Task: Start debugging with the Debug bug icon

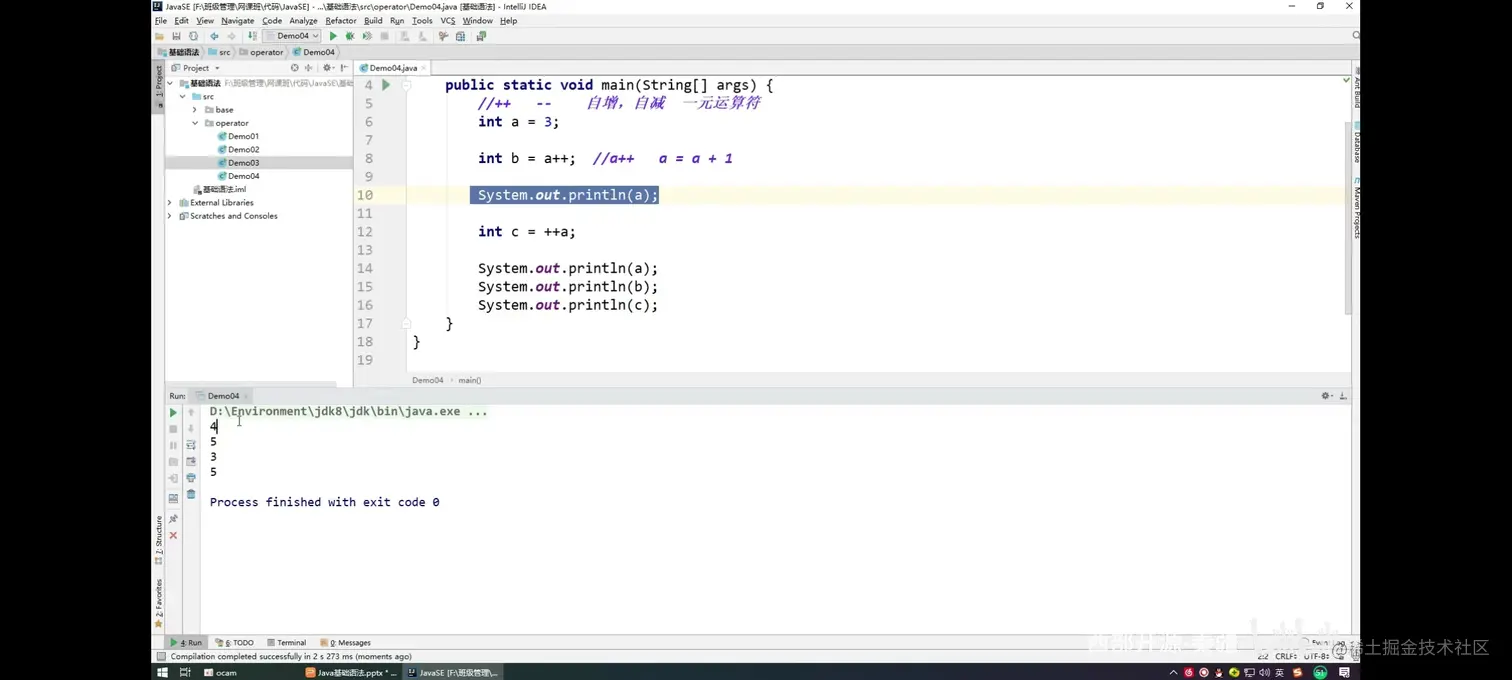Action: [x=348, y=35]
